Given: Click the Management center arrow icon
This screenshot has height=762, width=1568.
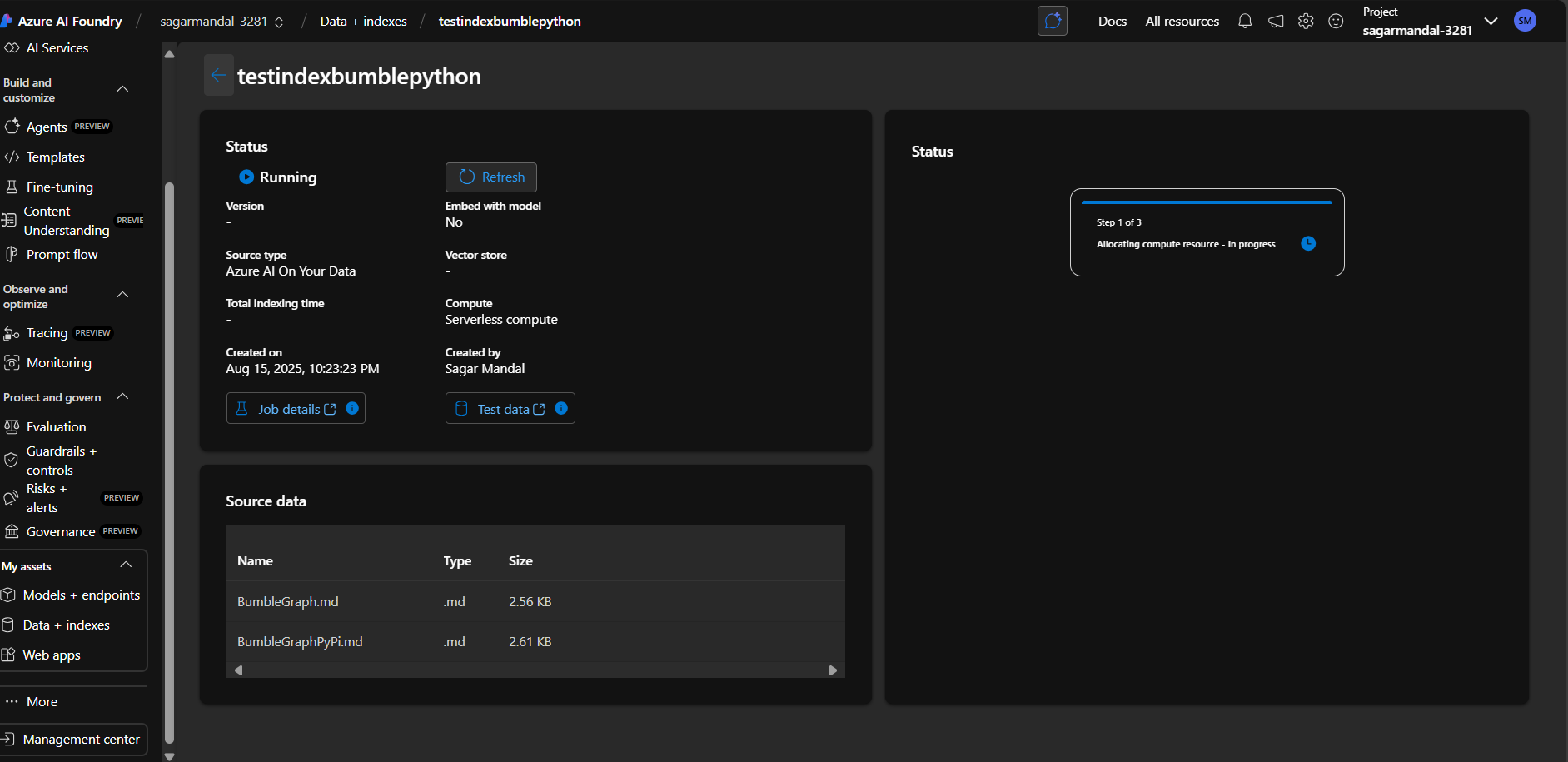Looking at the screenshot, I should coord(8,739).
